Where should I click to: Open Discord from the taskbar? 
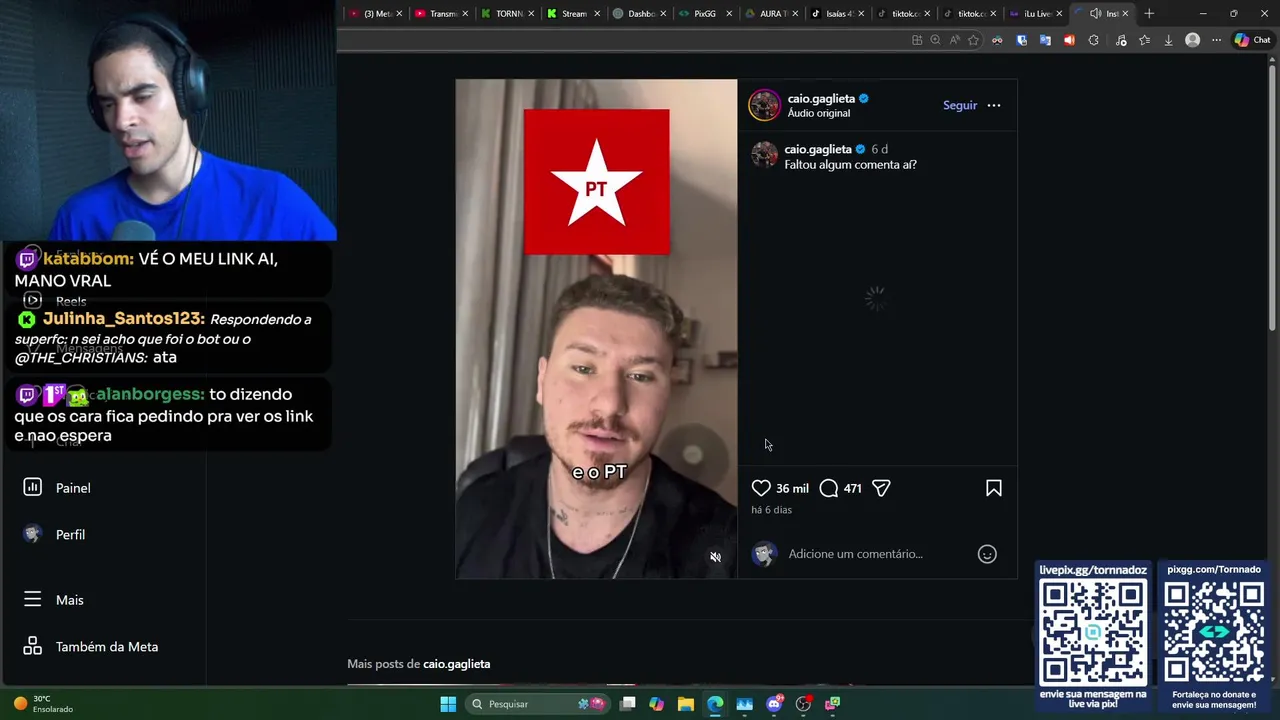[x=774, y=704]
